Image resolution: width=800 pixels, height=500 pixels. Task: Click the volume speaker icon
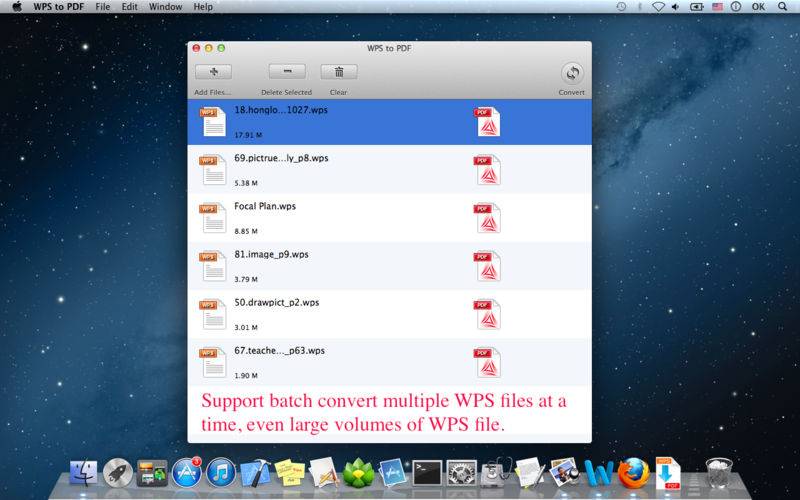click(x=676, y=7)
